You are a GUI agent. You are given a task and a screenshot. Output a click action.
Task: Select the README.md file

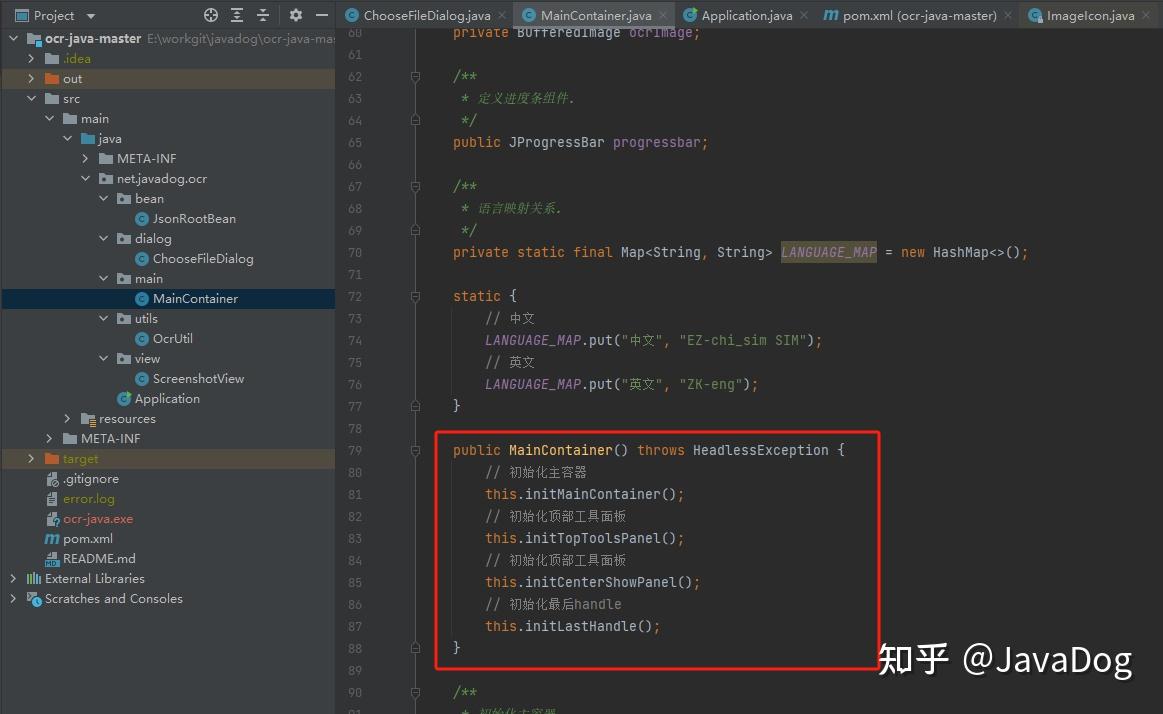99,559
